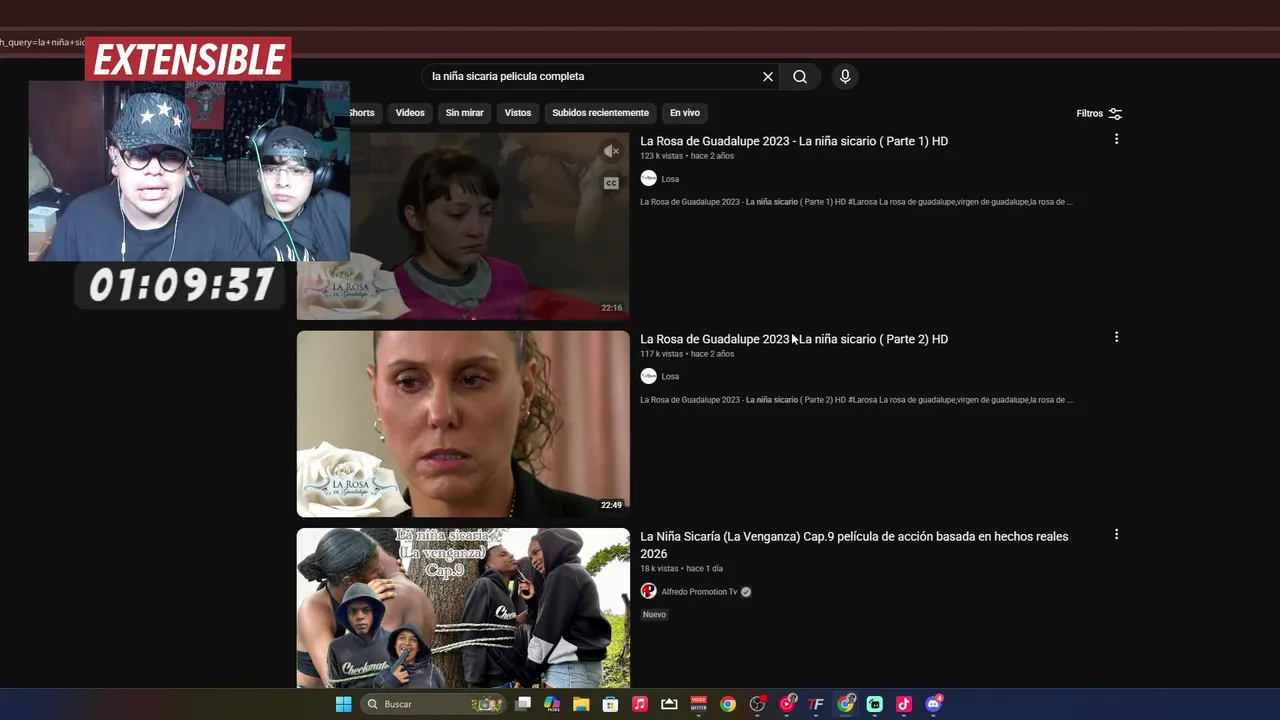Open the red YouTube Music icon in taskbar

click(x=787, y=704)
